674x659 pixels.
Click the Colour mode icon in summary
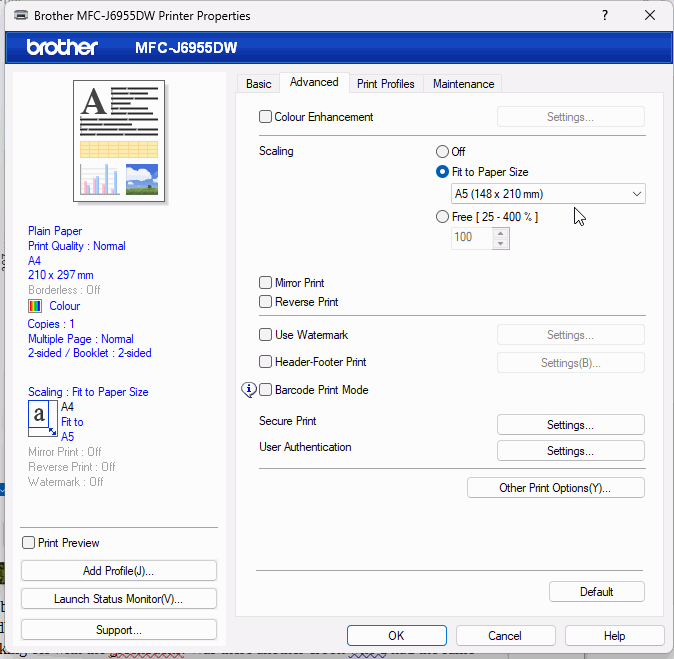click(x=35, y=306)
